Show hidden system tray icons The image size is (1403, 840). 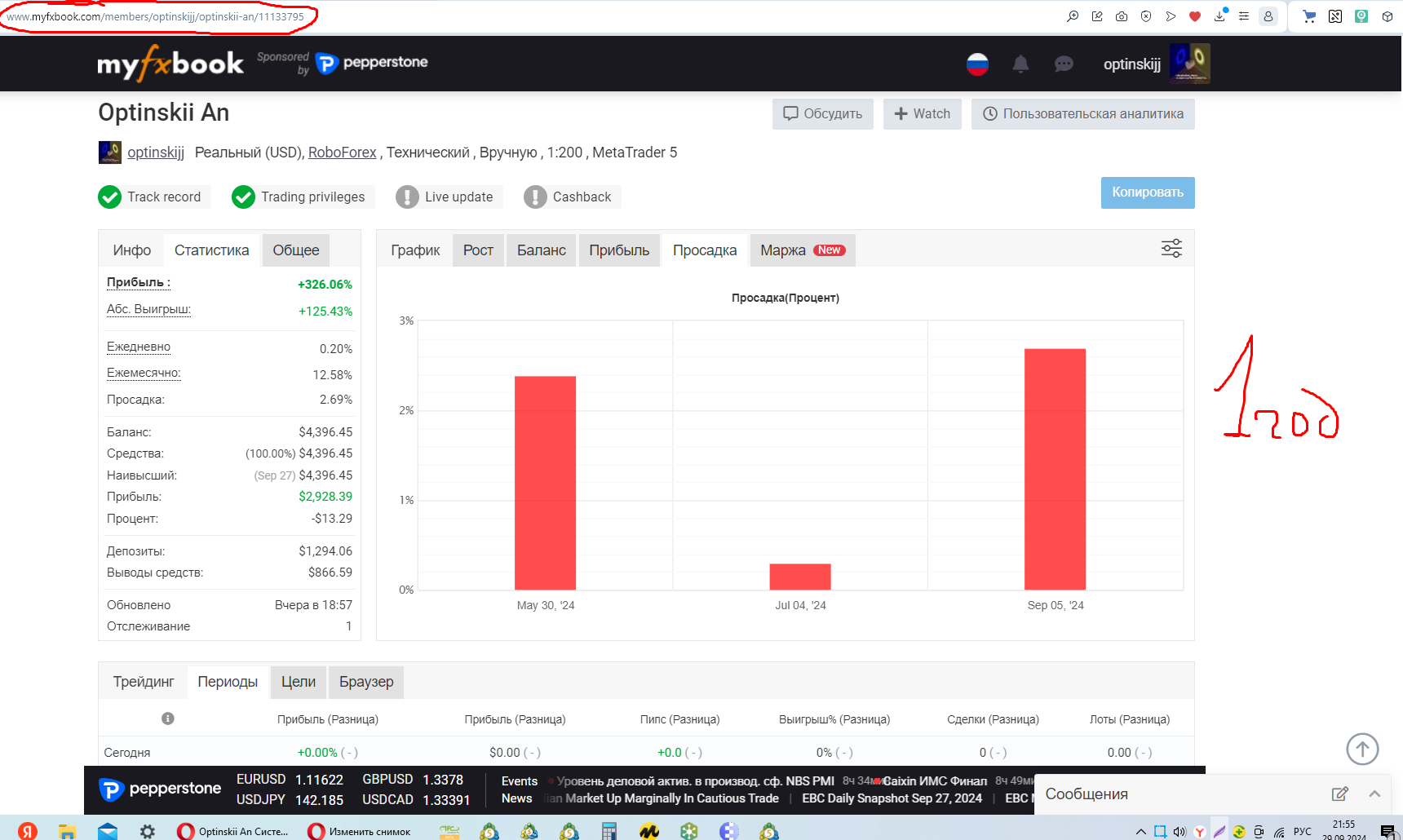tap(1140, 831)
